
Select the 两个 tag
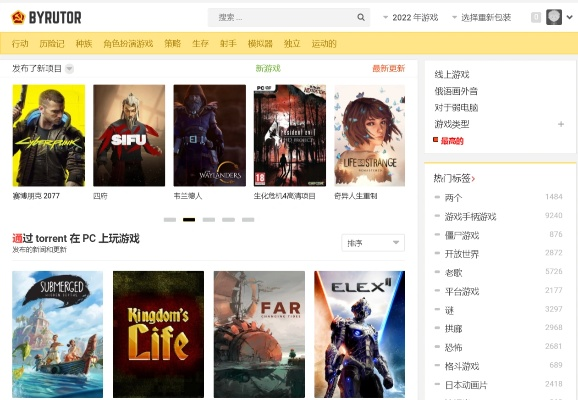point(453,198)
